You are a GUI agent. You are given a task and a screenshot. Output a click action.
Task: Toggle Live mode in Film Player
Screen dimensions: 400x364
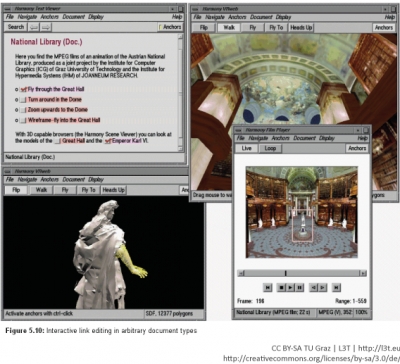click(x=246, y=148)
